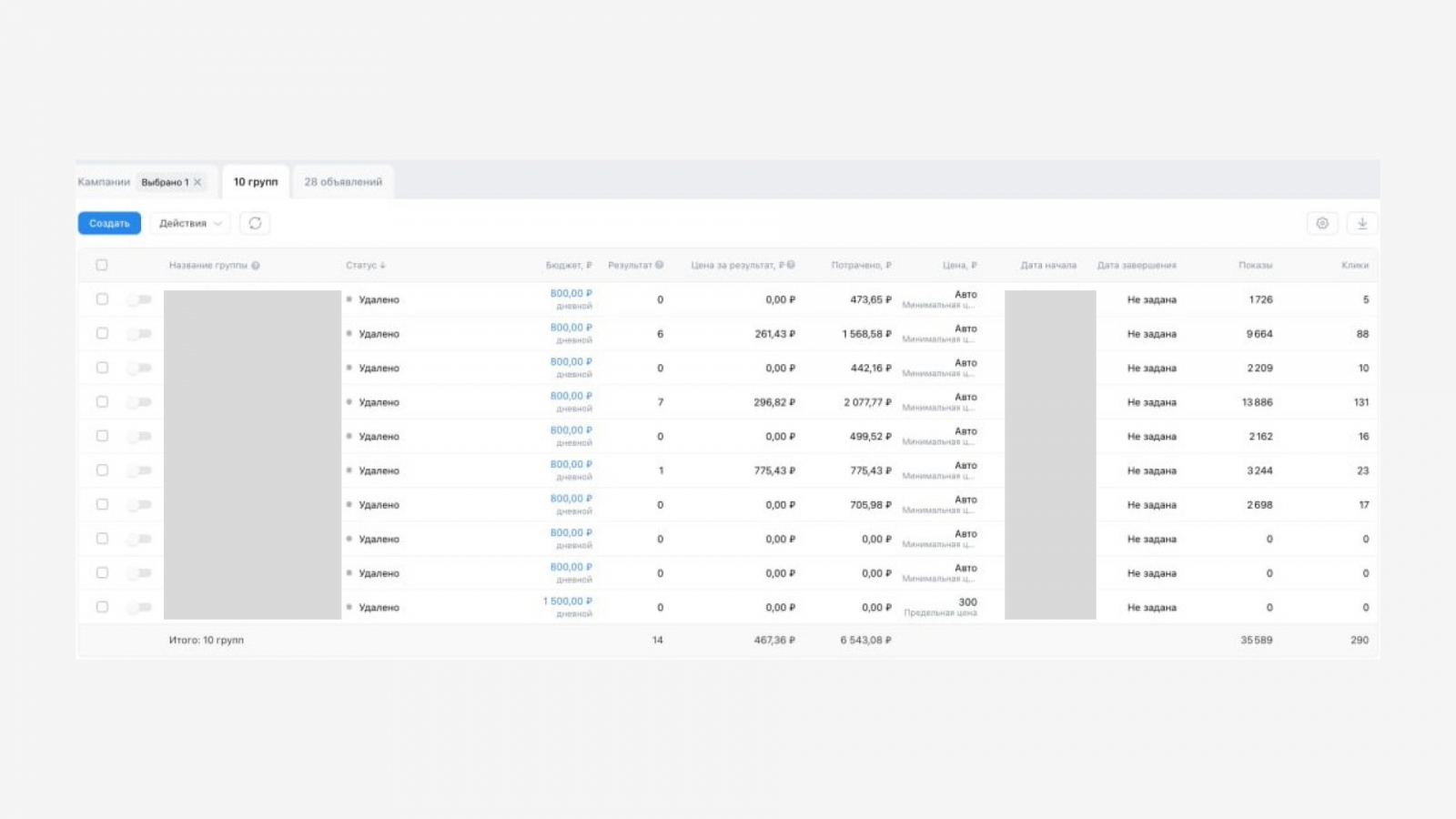The height and width of the screenshot is (819, 1456).
Task: Click the refresh icon next to Действия
Action: coord(255,223)
